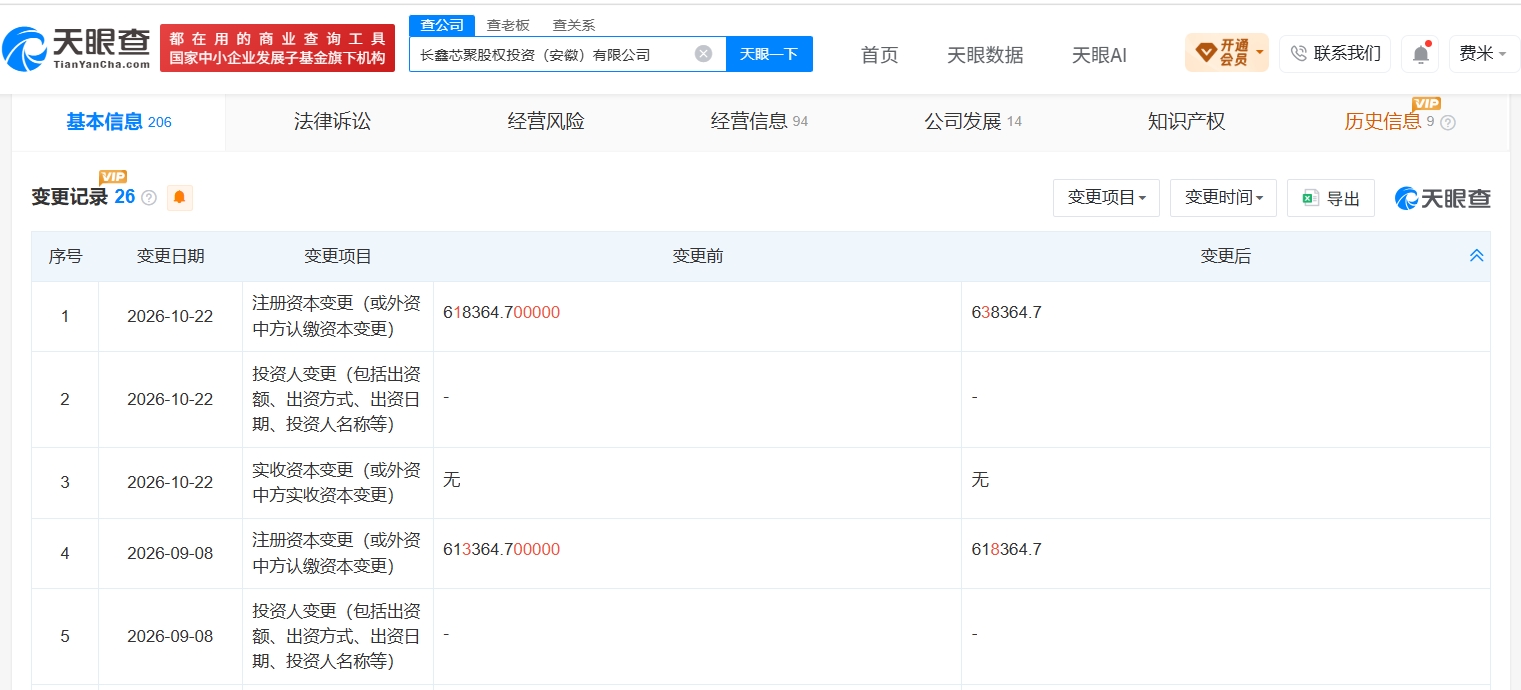Go to the 公司发展 tab
The width and height of the screenshot is (1521, 690).
coord(973,122)
